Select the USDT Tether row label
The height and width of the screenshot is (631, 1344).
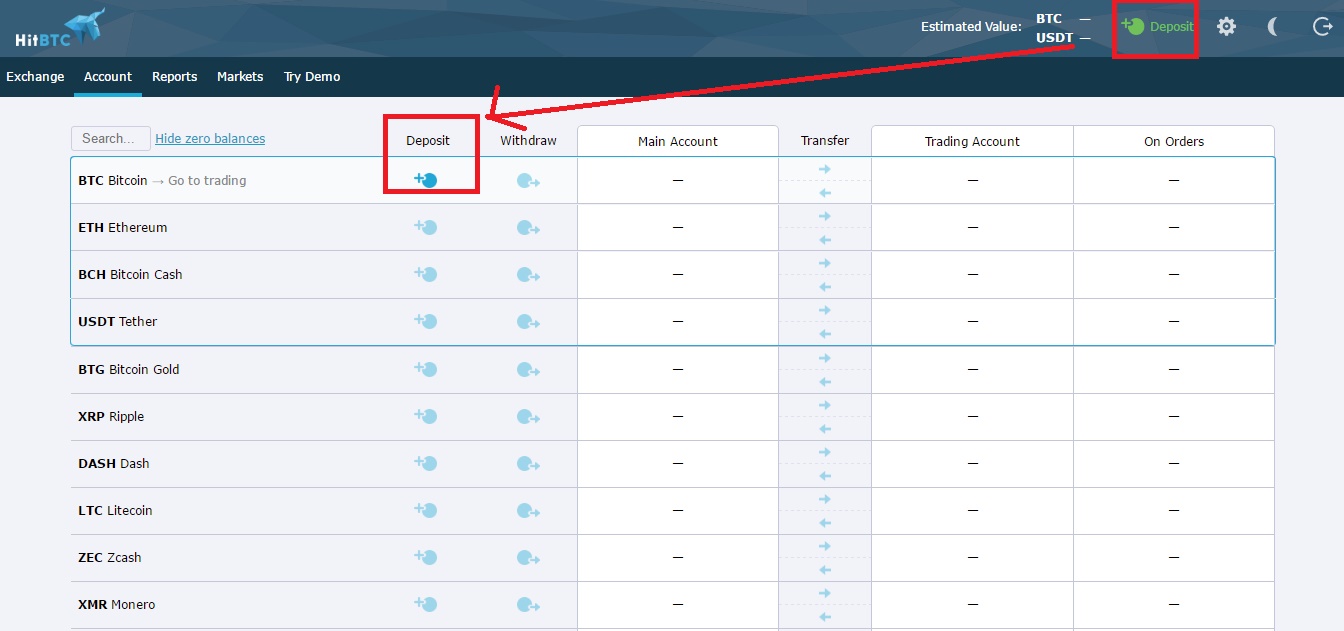point(118,321)
